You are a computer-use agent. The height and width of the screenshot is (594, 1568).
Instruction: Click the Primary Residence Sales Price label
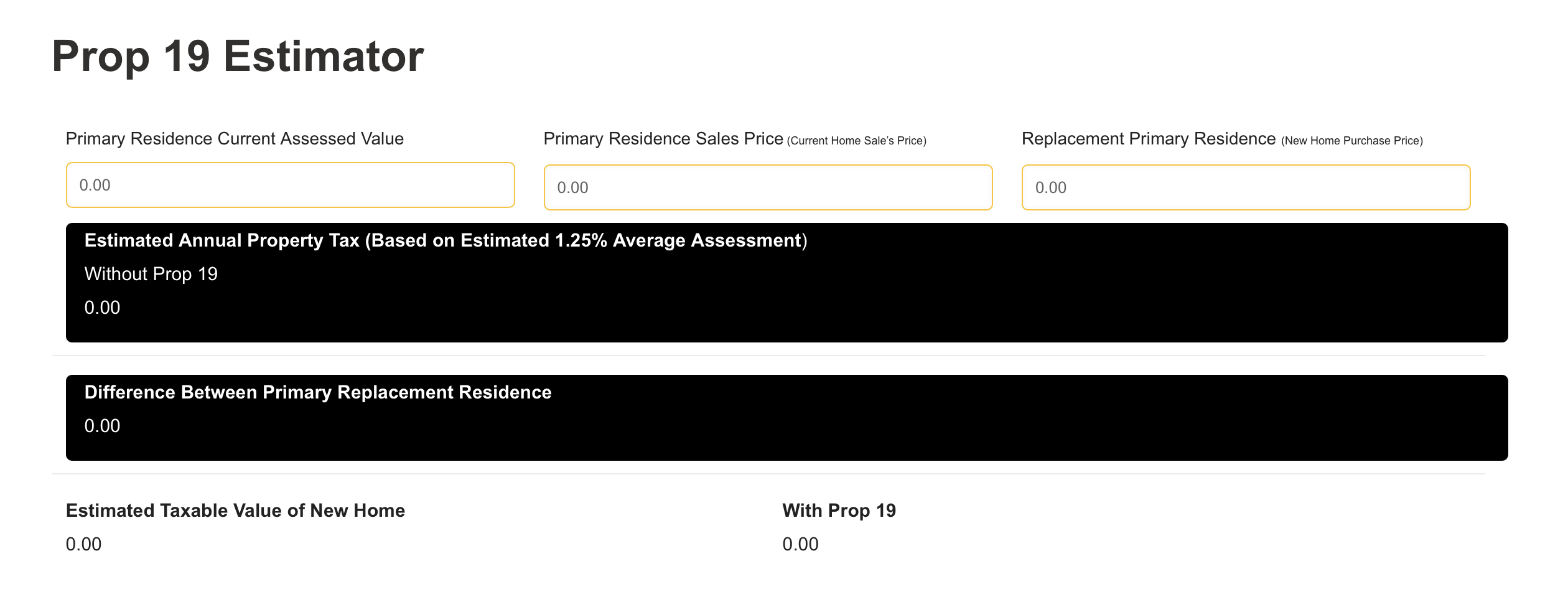[x=663, y=139]
